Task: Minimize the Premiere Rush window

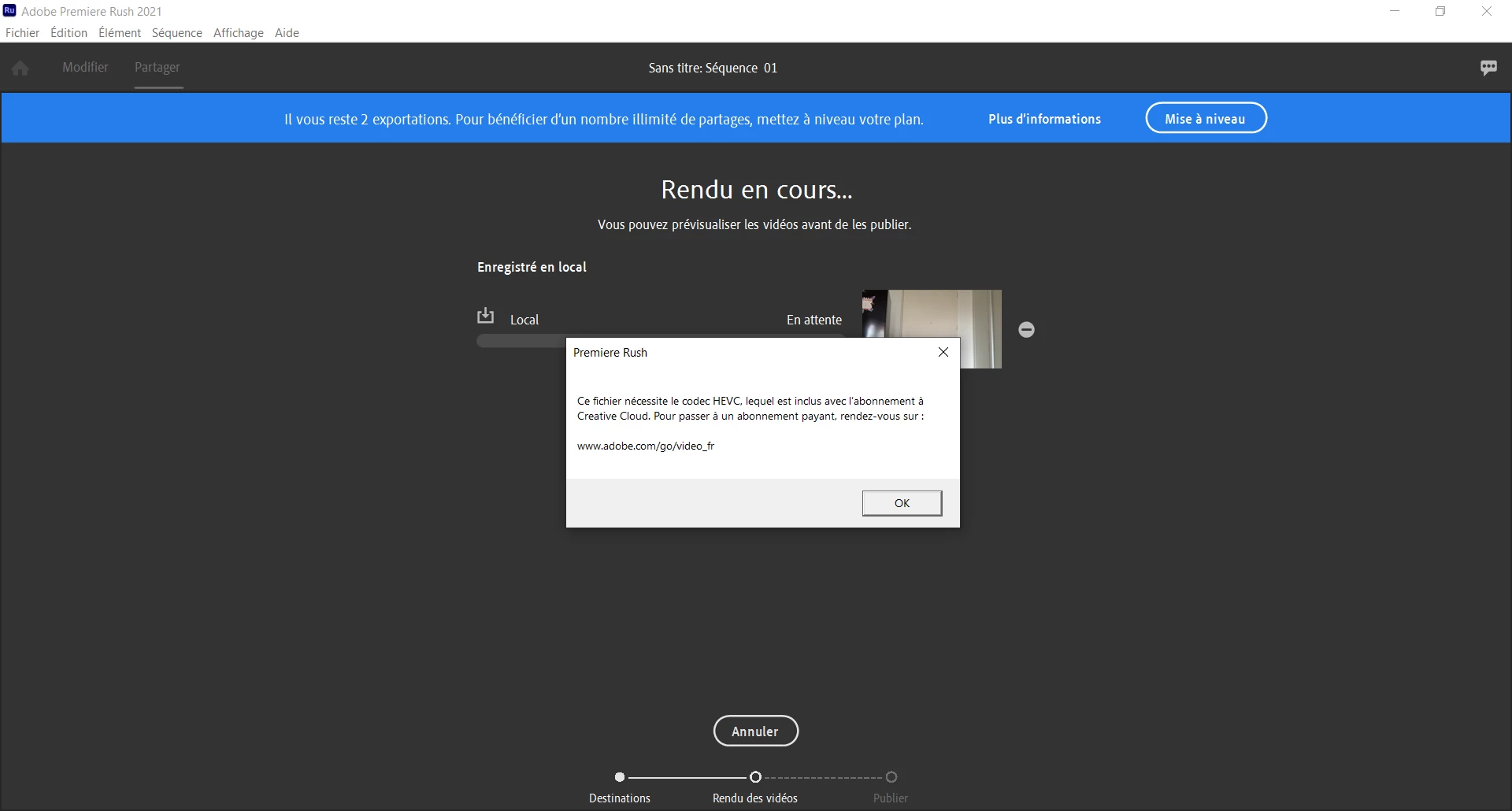Action: click(x=1395, y=11)
